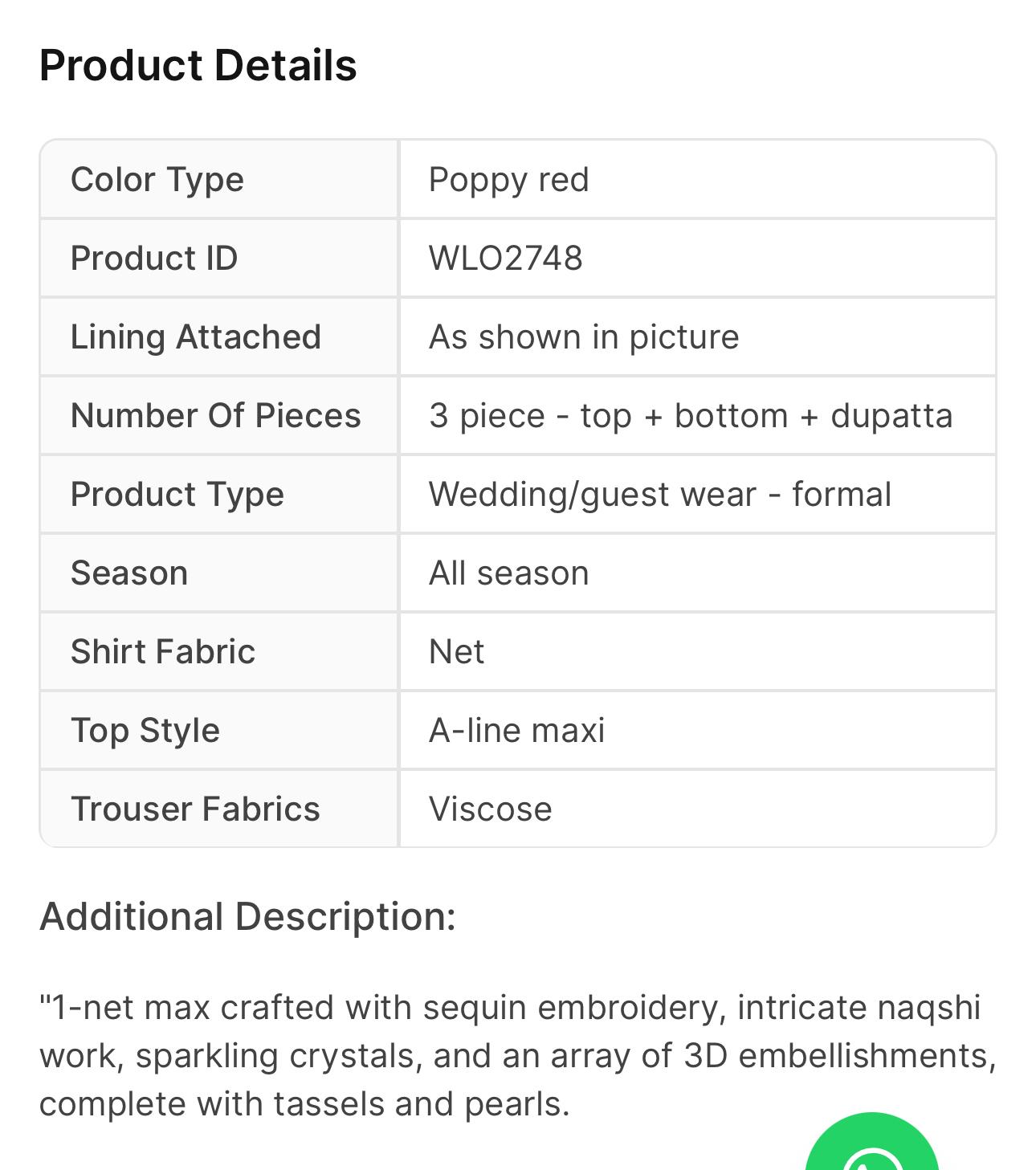Click the Wedding/guest wear formal value
The image size is (1036, 1170).
tap(659, 494)
